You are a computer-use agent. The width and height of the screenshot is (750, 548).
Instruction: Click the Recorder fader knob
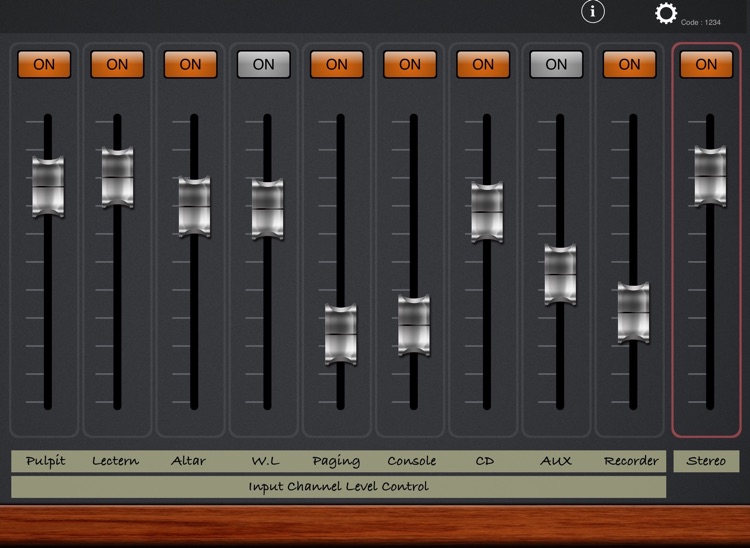coord(633,313)
